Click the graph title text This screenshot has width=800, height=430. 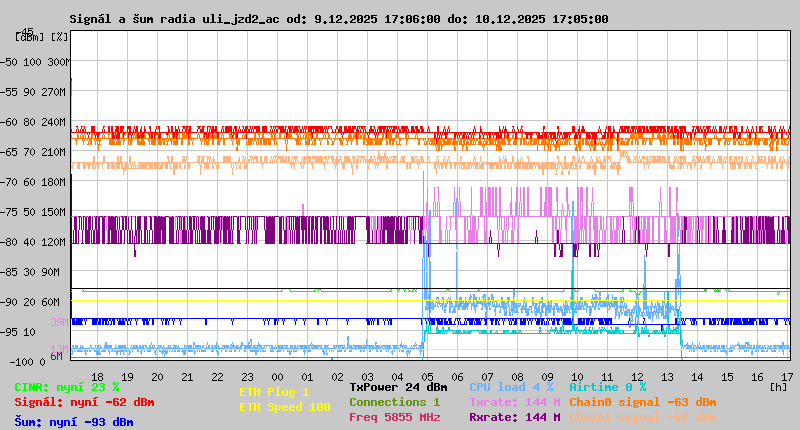[338, 19]
